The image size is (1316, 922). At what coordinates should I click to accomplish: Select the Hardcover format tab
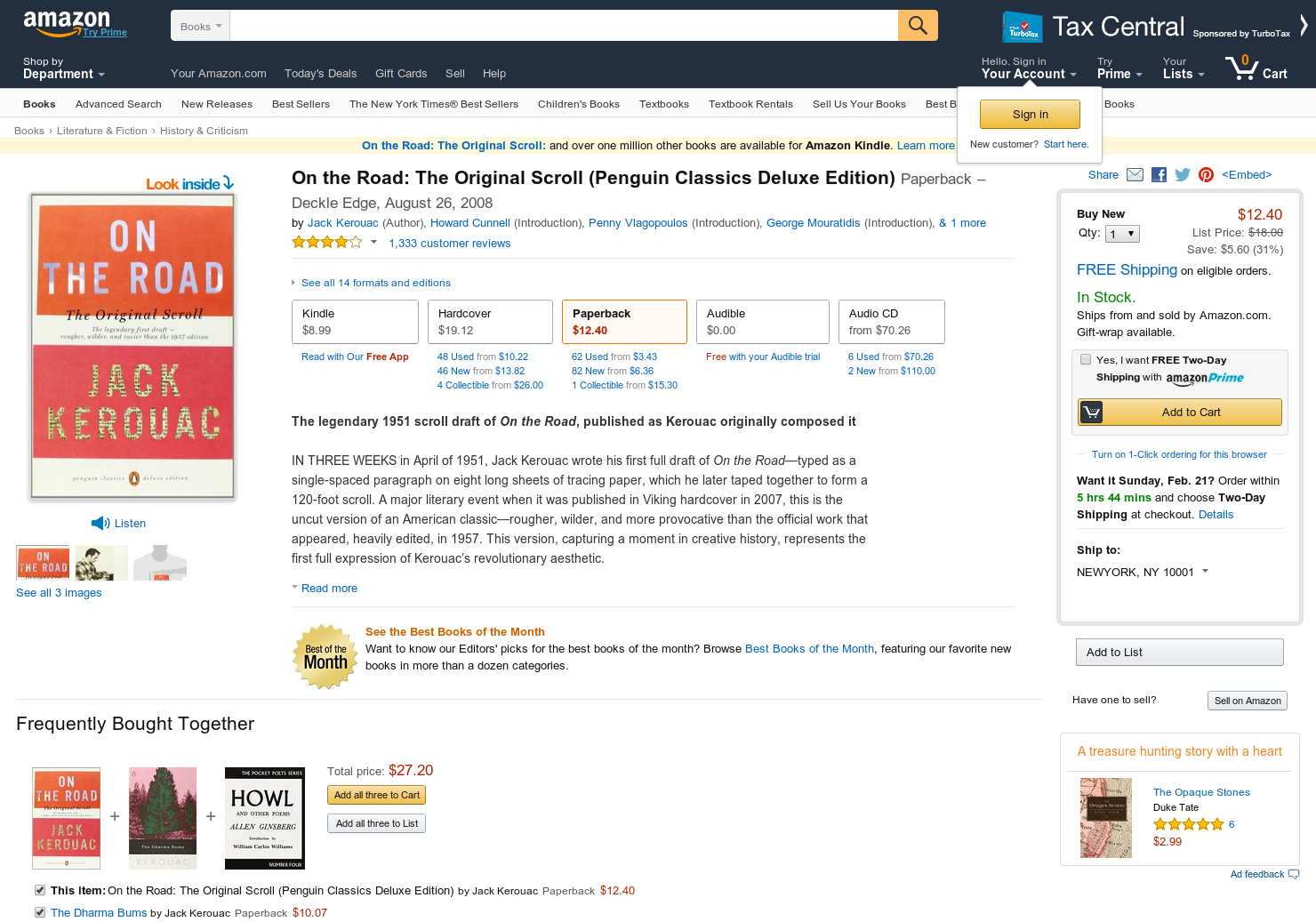[x=490, y=322]
